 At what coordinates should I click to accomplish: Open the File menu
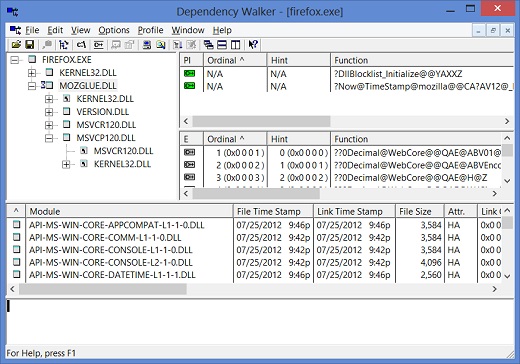pyautogui.click(x=32, y=30)
